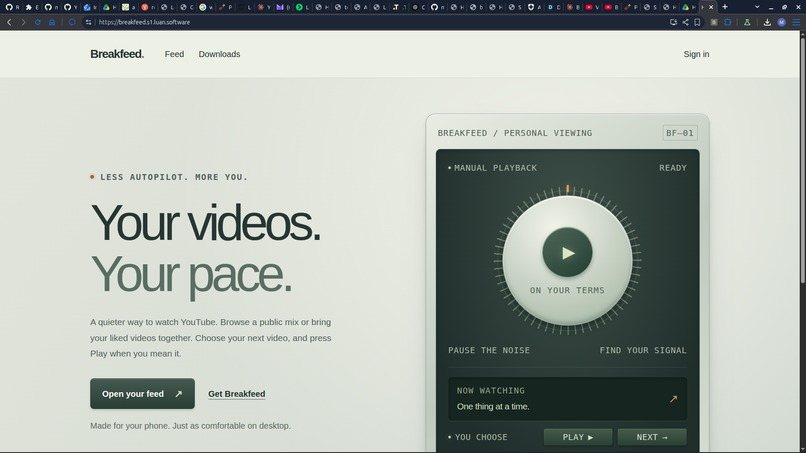
Task: Click the share icon in the address bar
Action: pos(685,22)
